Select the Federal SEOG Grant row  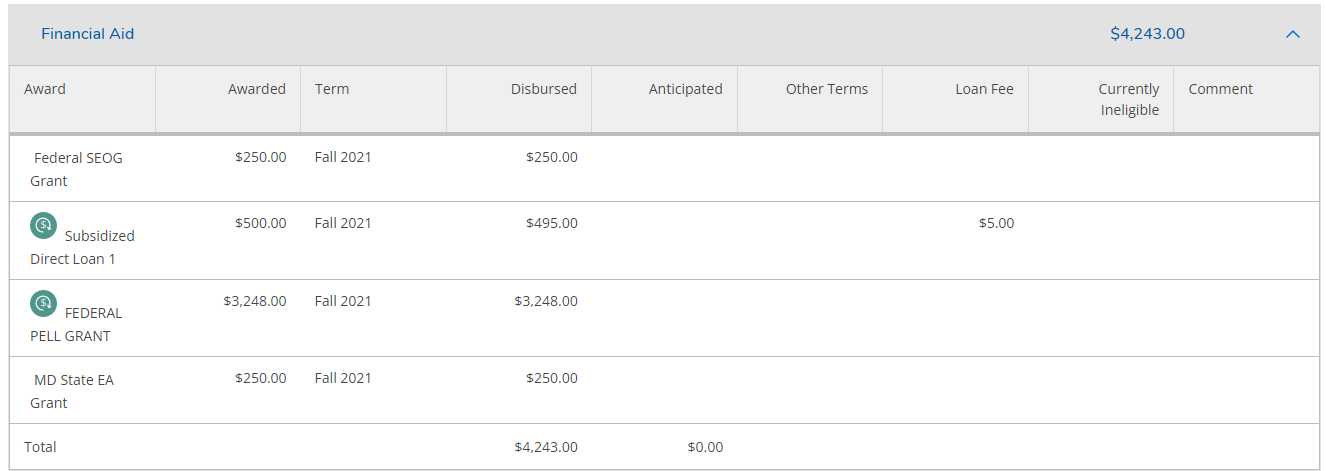tap(78, 169)
